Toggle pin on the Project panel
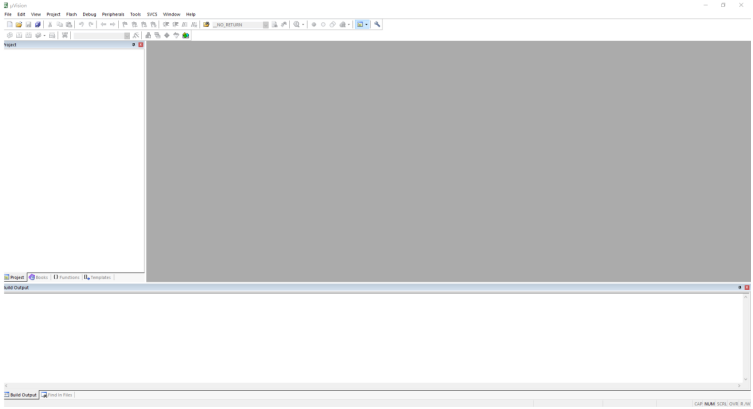Image resolution: width=753 pixels, height=409 pixels. pos(133,45)
